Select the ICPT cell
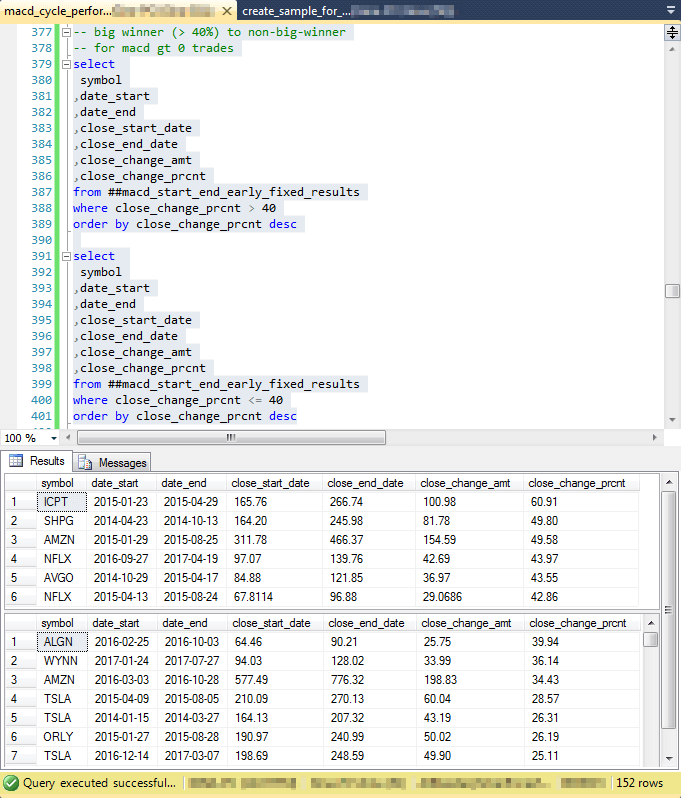Viewport: 681px width, 798px height. point(62,502)
